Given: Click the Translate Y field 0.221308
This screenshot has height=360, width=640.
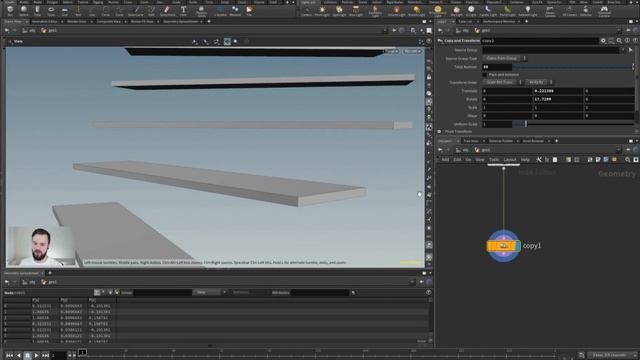Looking at the screenshot, I should 558,91.
